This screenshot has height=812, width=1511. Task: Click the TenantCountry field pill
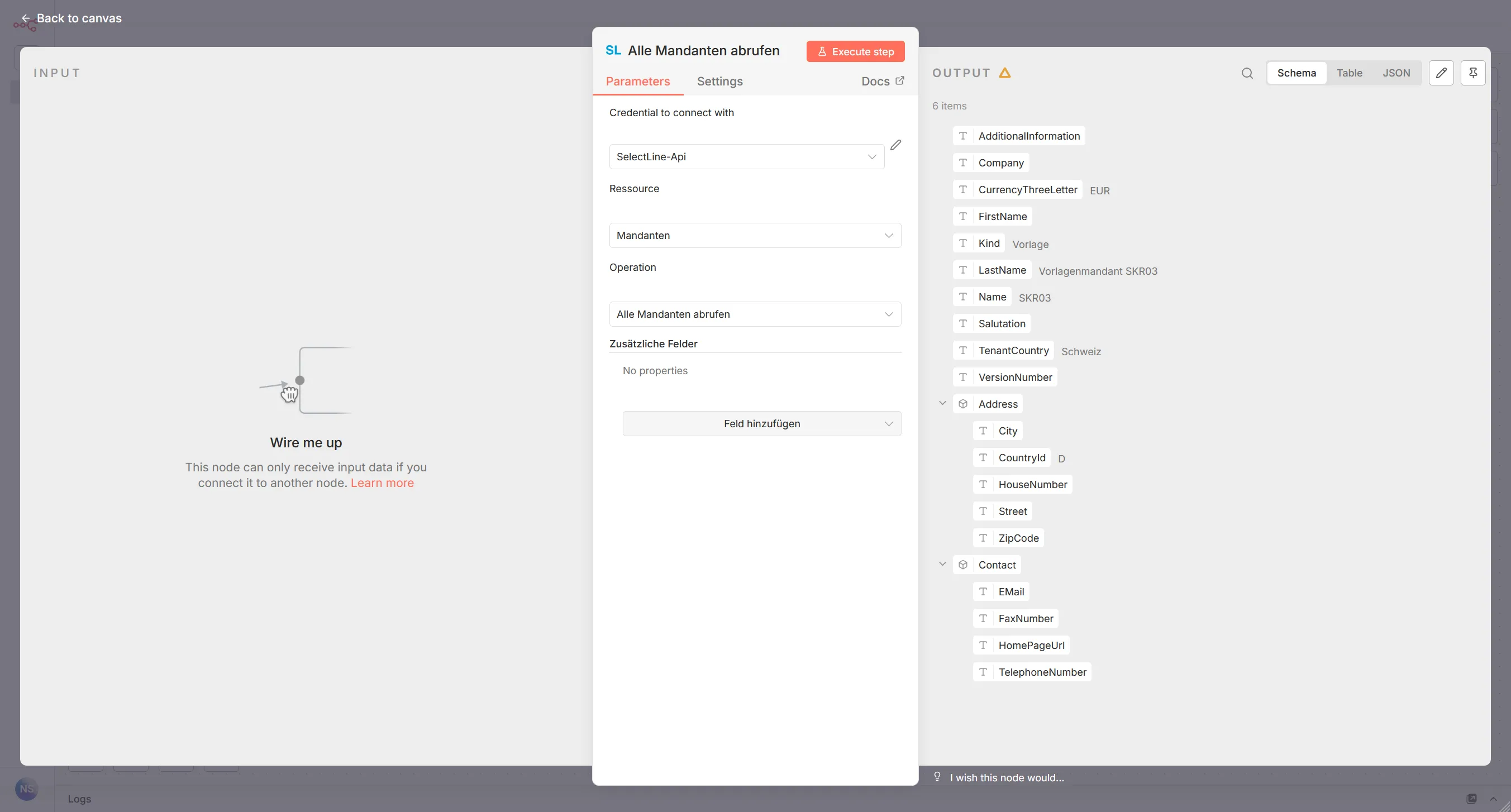[x=1003, y=350]
